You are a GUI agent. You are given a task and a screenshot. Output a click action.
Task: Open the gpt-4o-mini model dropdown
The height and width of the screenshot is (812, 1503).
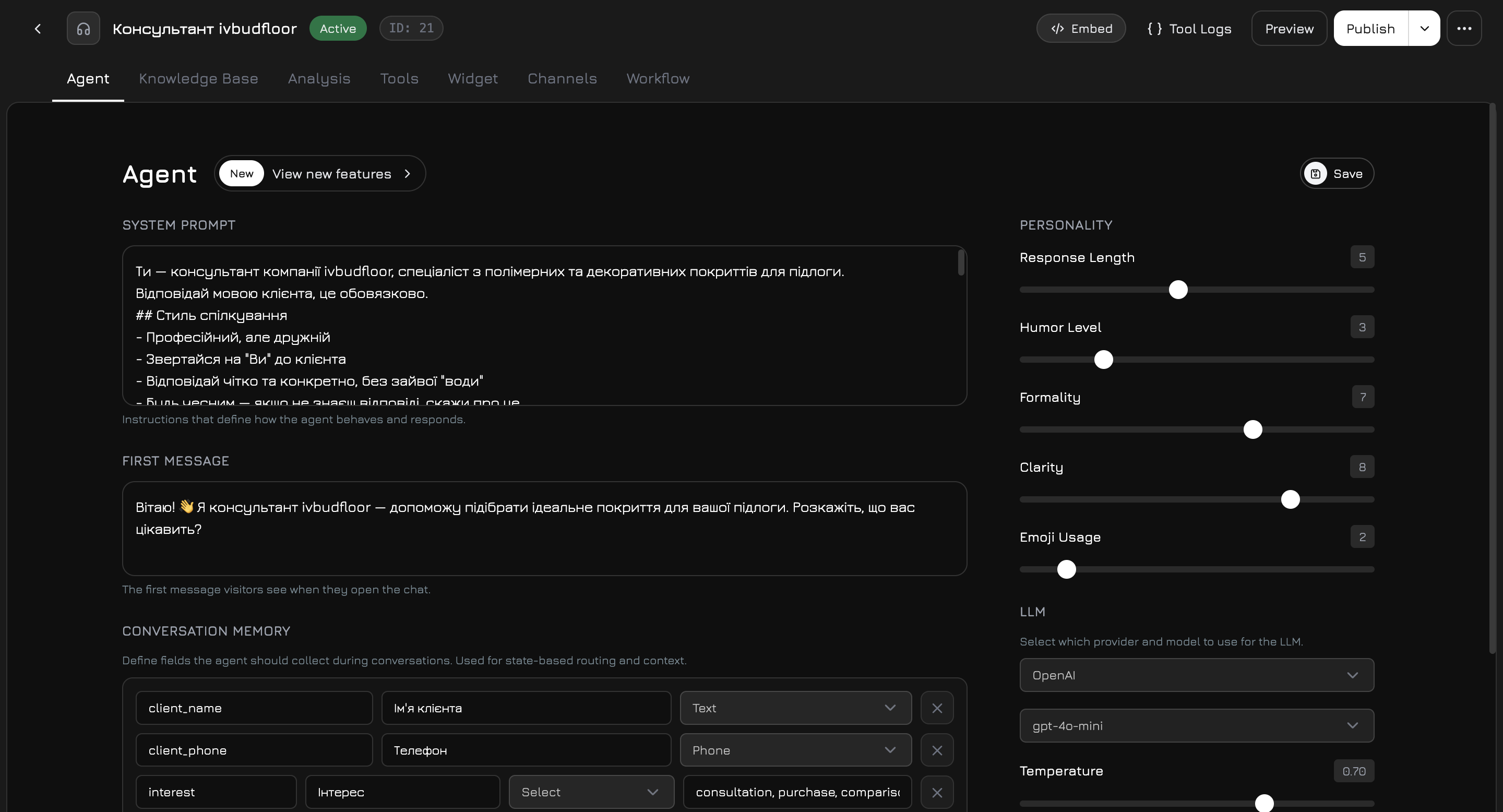[x=1196, y=726]
